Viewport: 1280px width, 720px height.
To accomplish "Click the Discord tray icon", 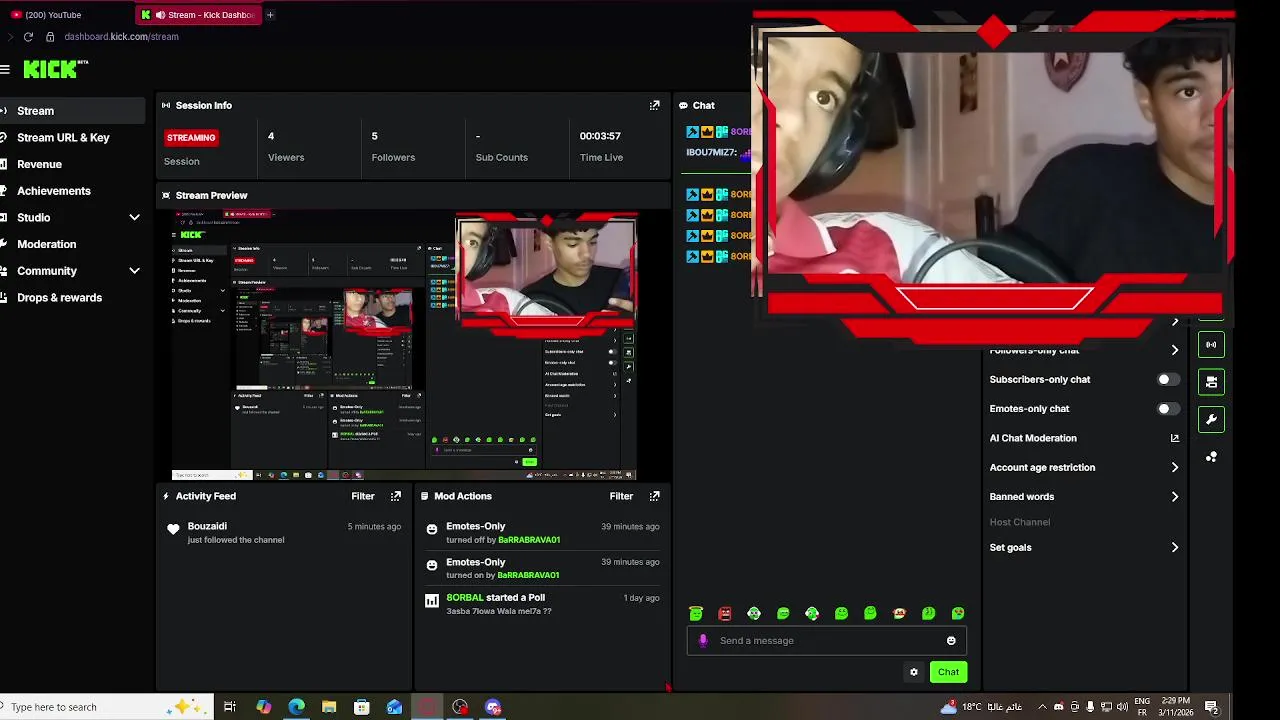I will 1059,707.
